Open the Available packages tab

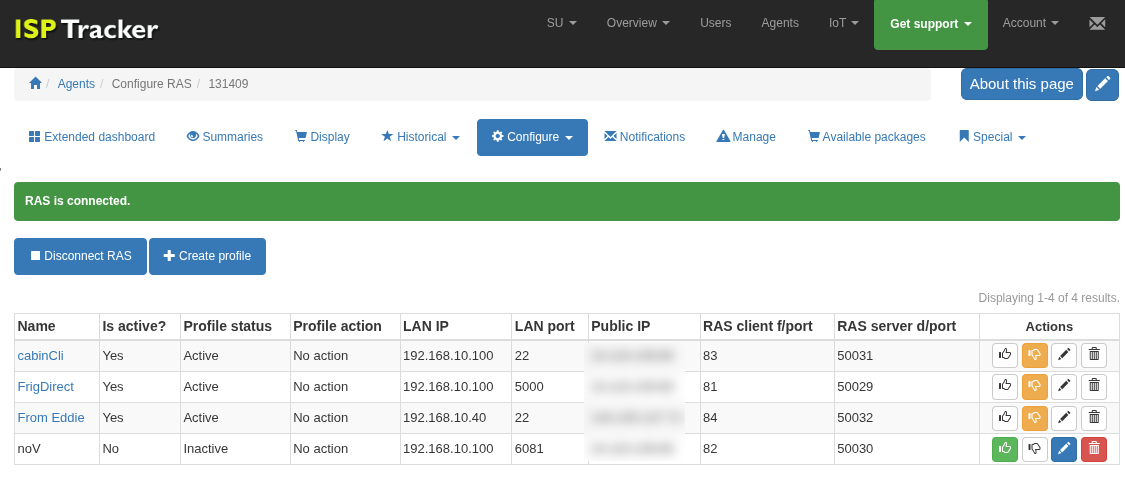866,137
